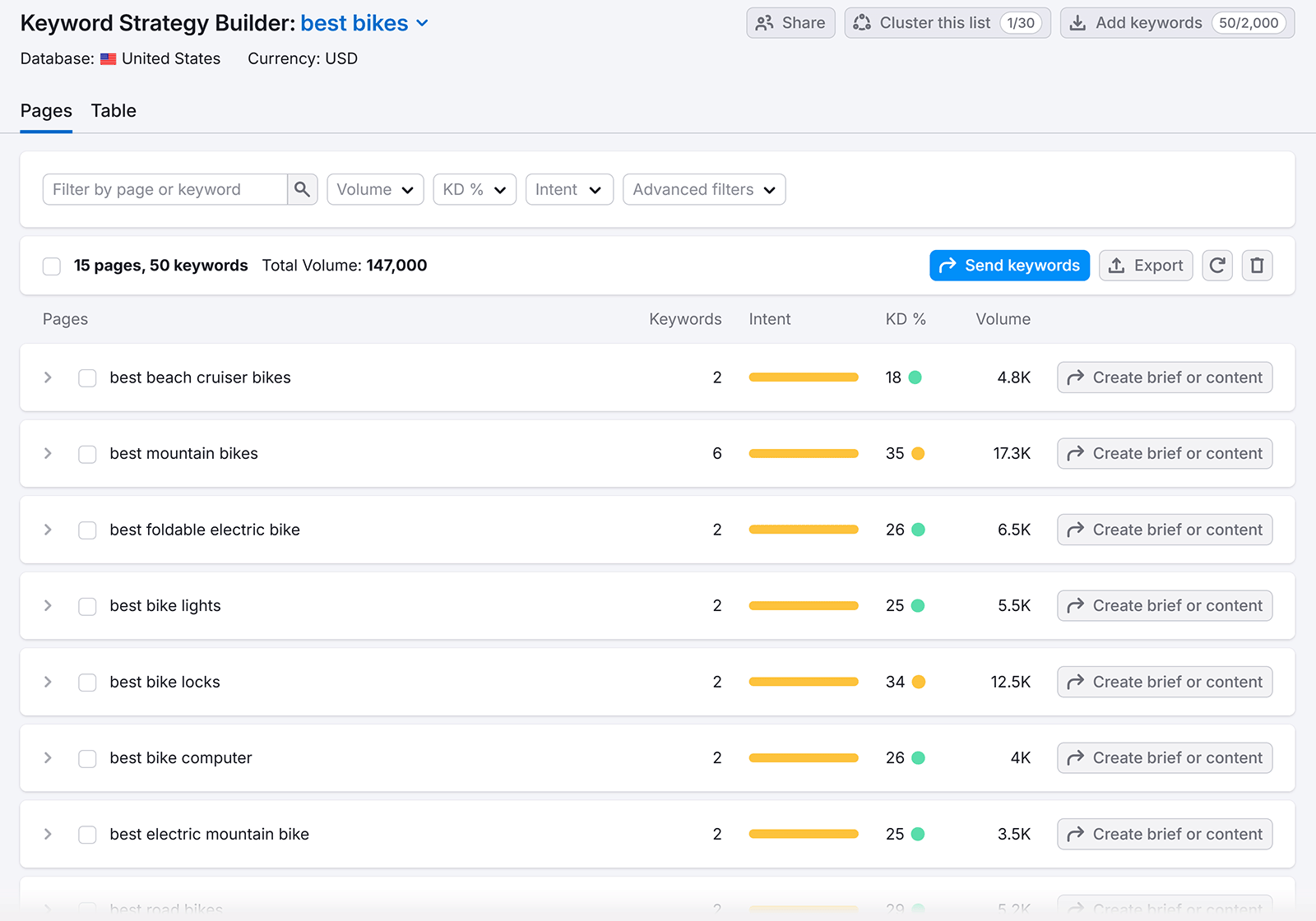Open the Advanced filters dropdown

coord(703,189)
